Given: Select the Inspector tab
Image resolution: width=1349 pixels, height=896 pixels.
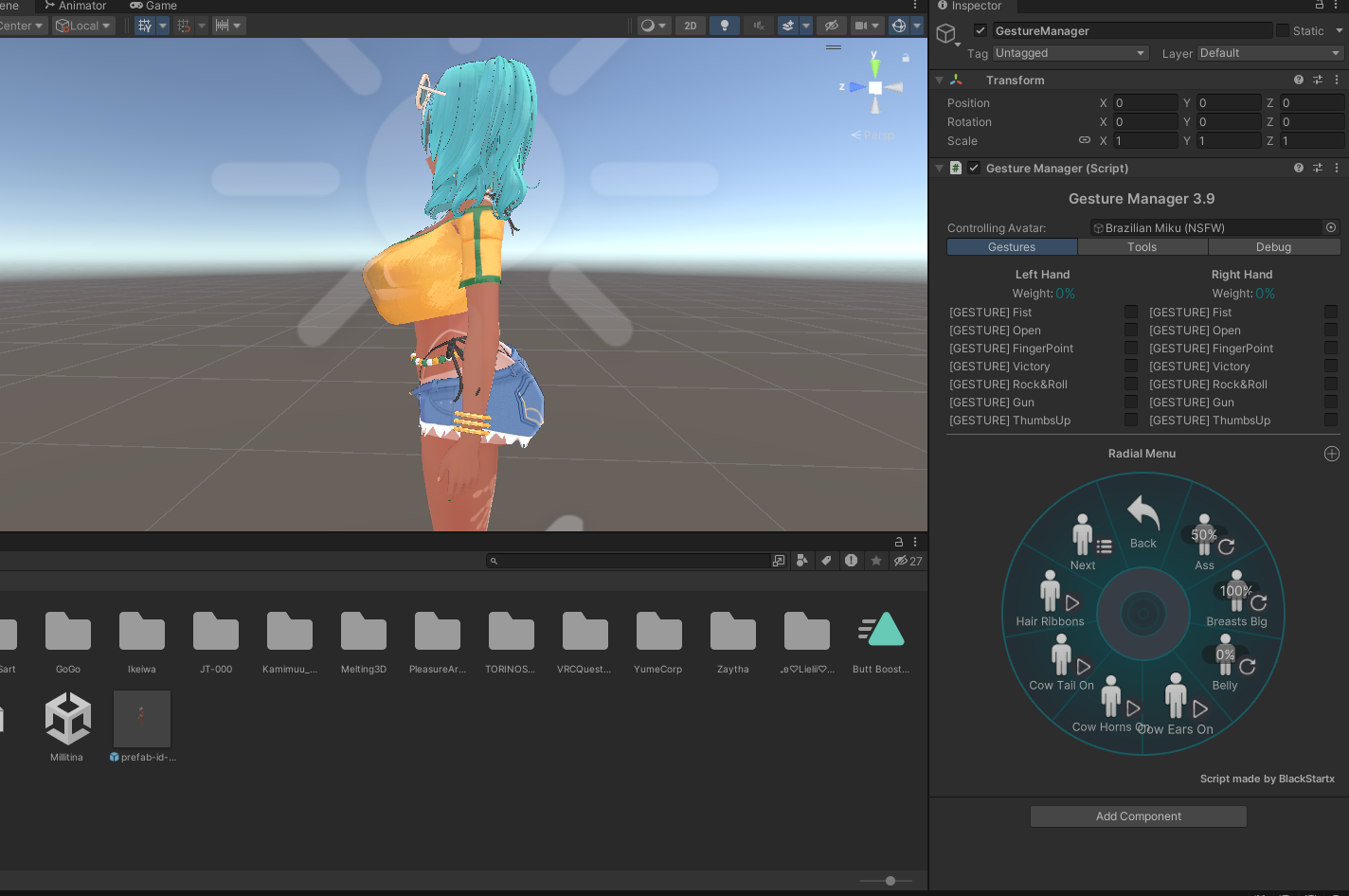Looking at the screenshot, I should click(x=969, y=6).
